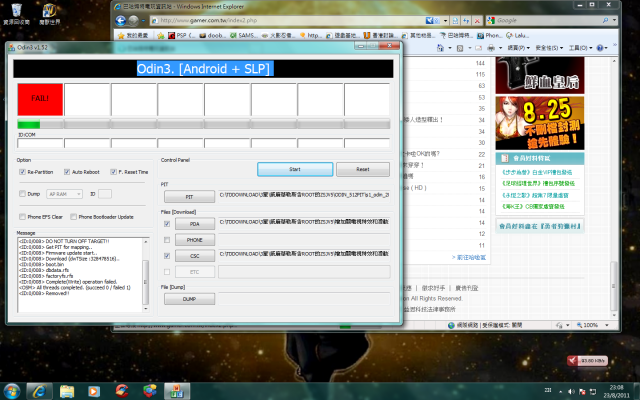Viewport: 640px width, 400px height.
Task: Click the PIT file button
Action: (189, 197)
